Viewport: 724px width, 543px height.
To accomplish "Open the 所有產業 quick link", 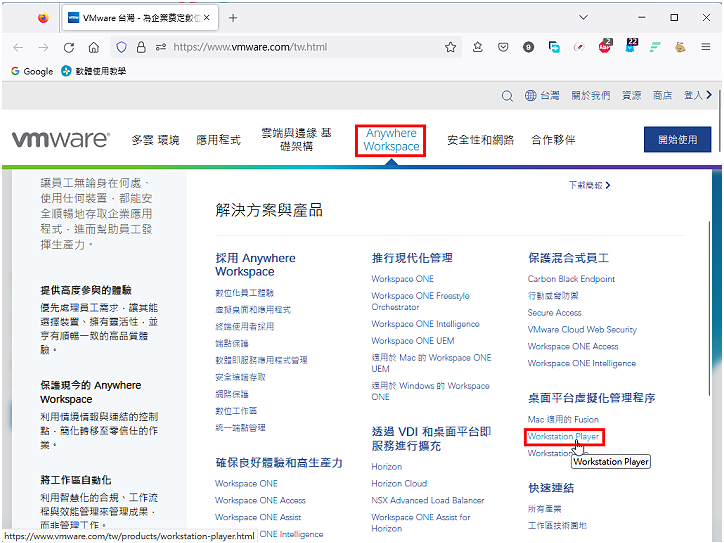I will pyautogui.click(x=545, y=509).
